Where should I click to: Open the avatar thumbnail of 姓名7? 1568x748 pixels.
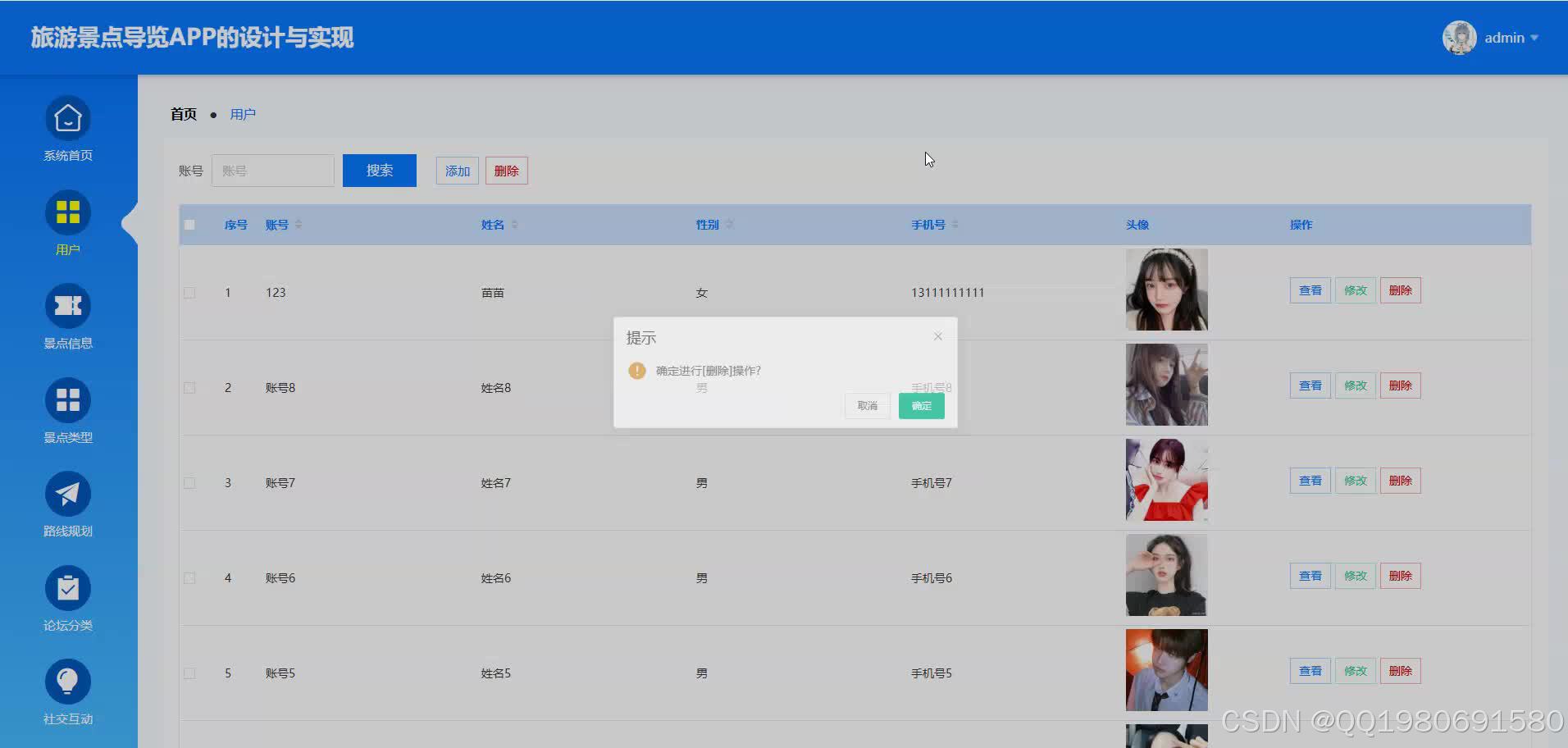[1167, 480]
